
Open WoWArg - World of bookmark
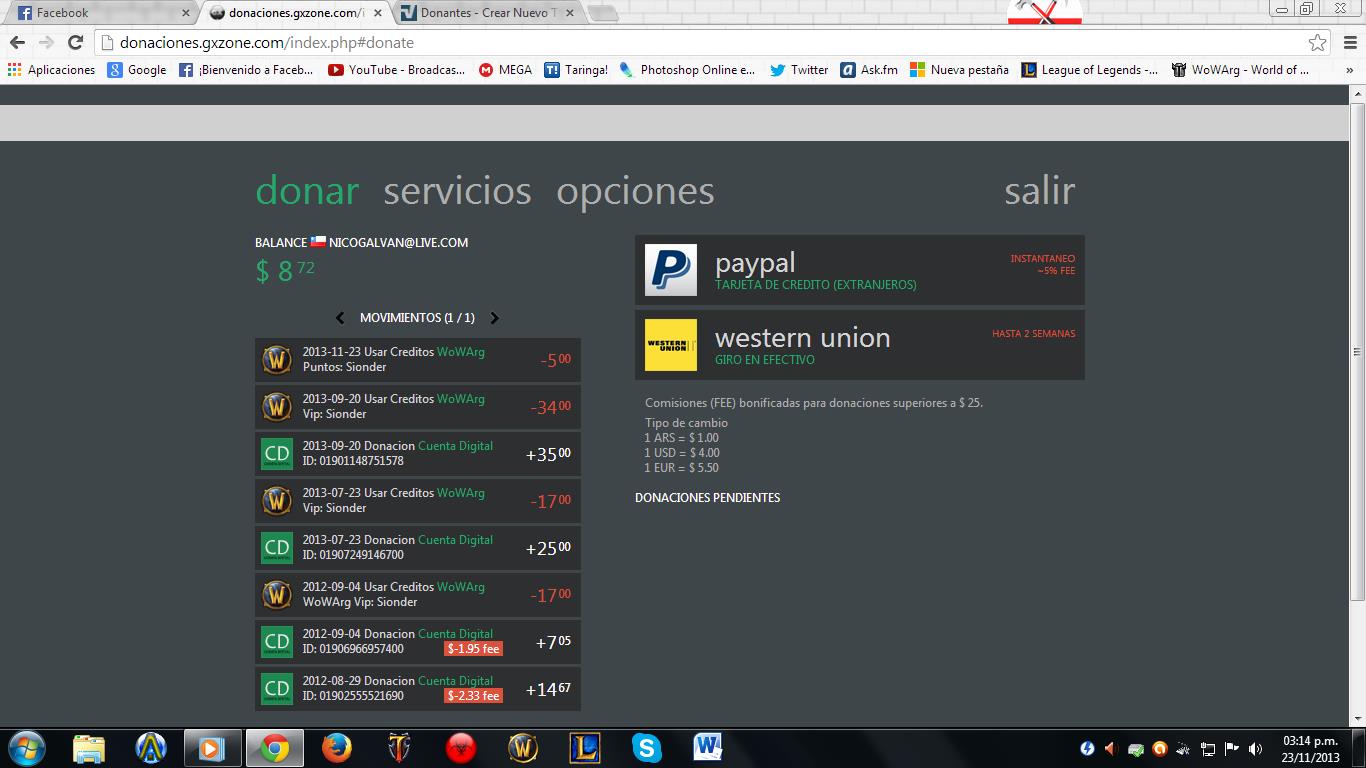(x=1240, y=70)
